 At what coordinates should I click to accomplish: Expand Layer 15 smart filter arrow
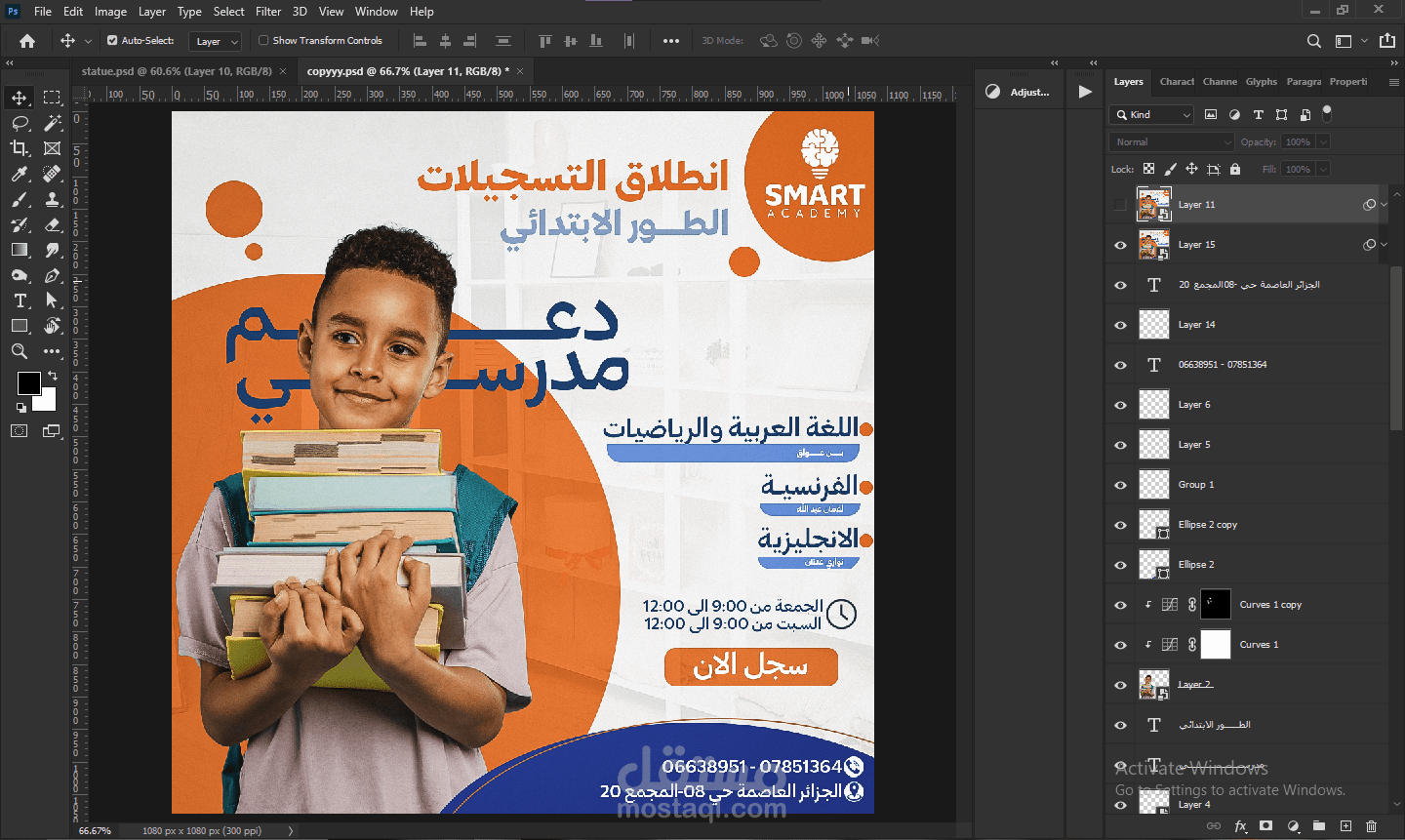pyautogui.click(x=1384, y=245)
